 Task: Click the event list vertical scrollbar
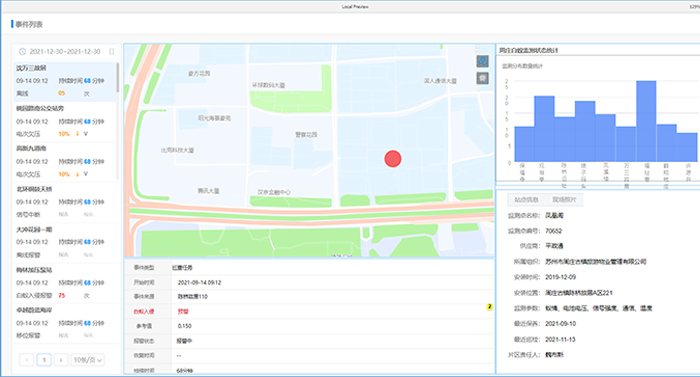click(x=118, y=77)
